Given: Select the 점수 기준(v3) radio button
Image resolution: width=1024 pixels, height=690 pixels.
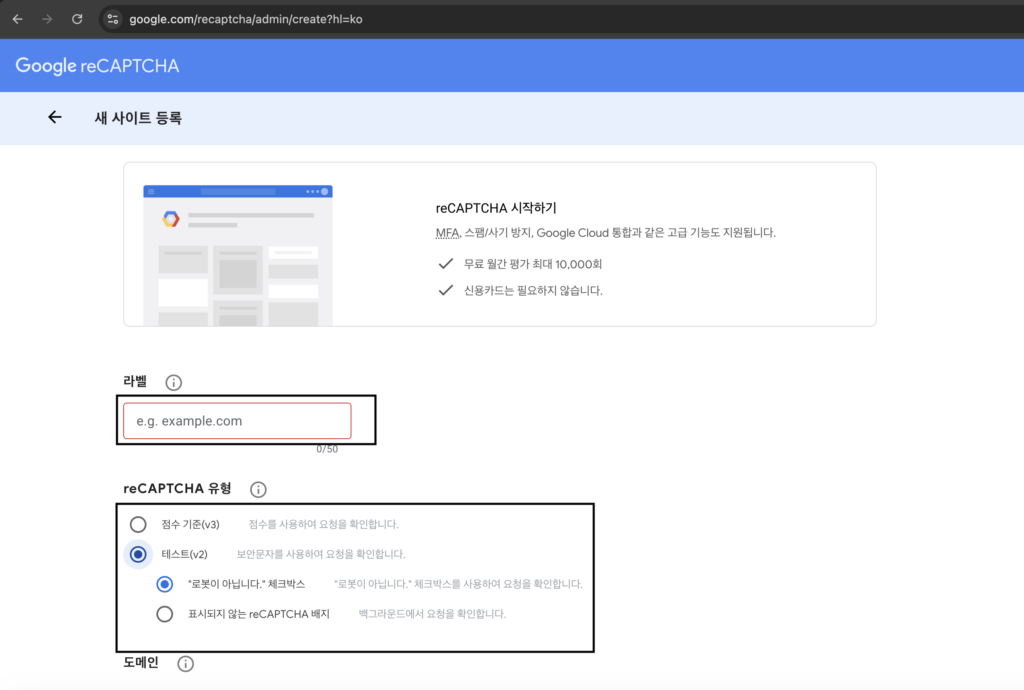Looking at the screenshot, I should pyautogui.click(x=138, y=524).
